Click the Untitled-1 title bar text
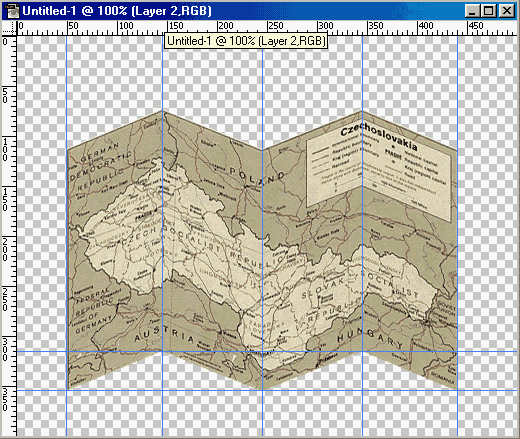Image resolution: width=520 pixels, height=439 pixels. point(117,11)
